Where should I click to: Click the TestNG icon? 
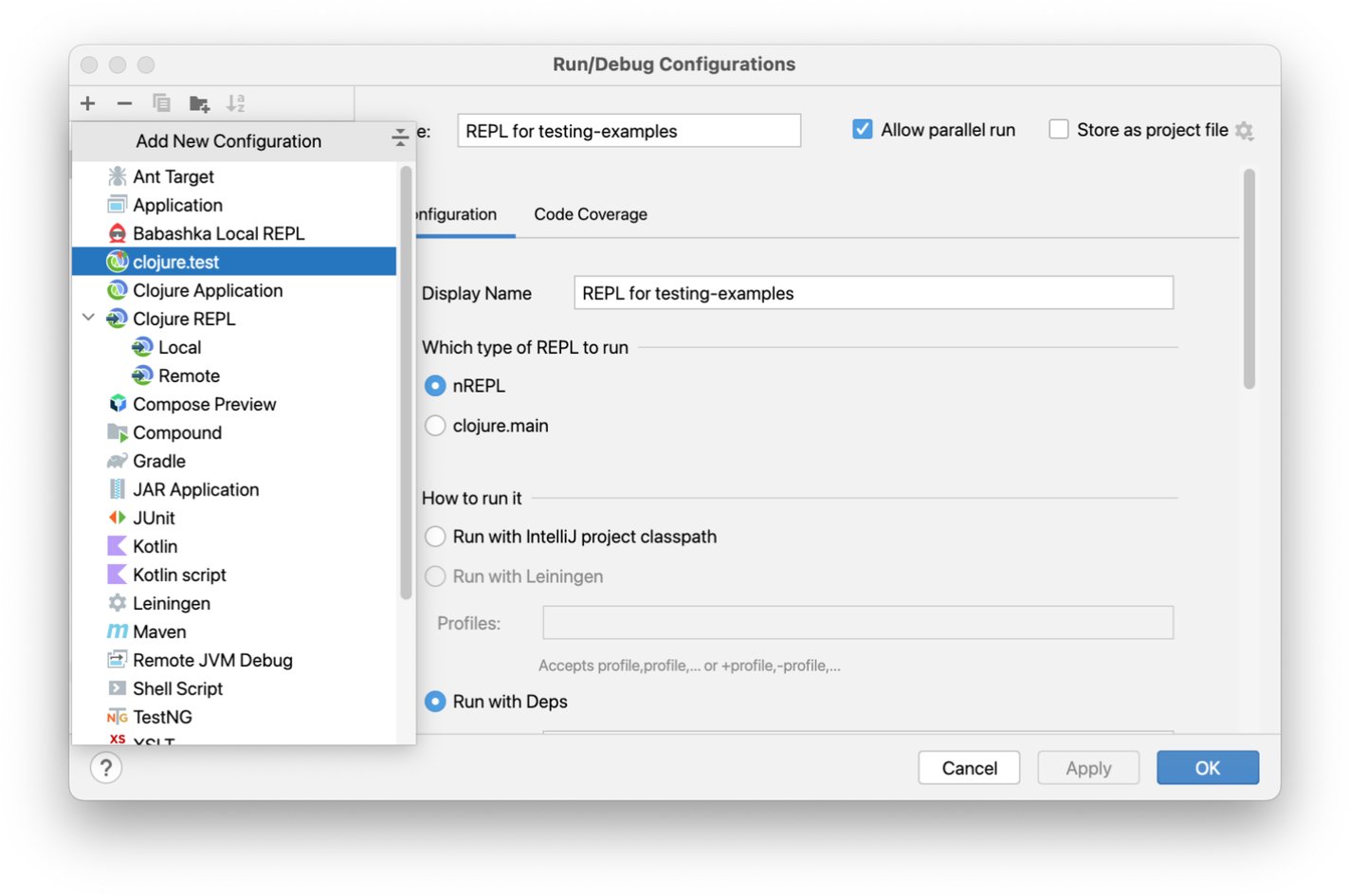(x=117, y=717)
